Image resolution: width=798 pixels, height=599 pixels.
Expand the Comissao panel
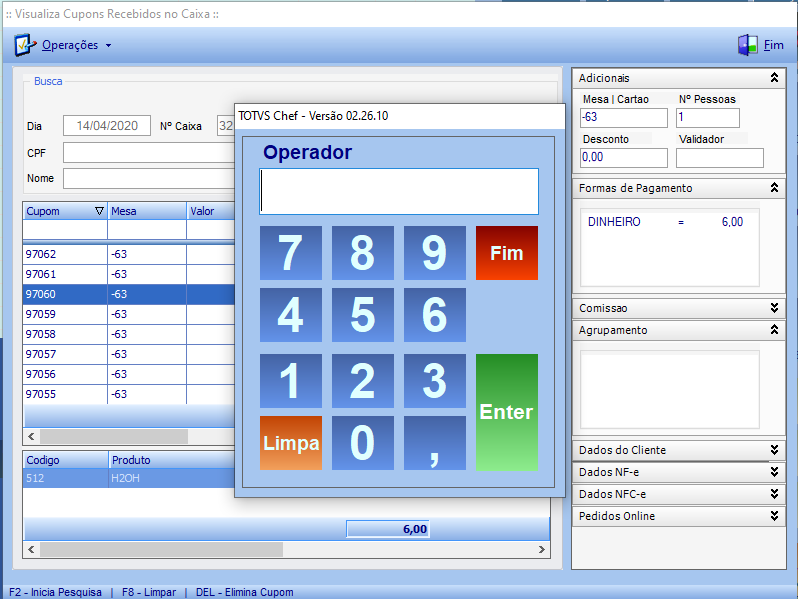coord(774,308)
